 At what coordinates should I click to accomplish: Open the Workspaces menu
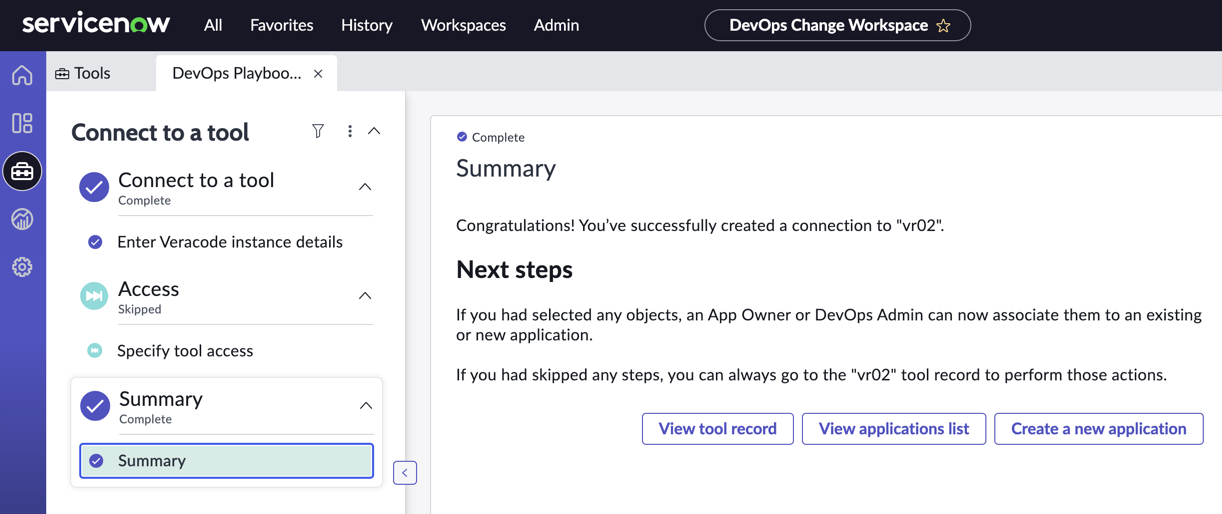coord(463,25)
